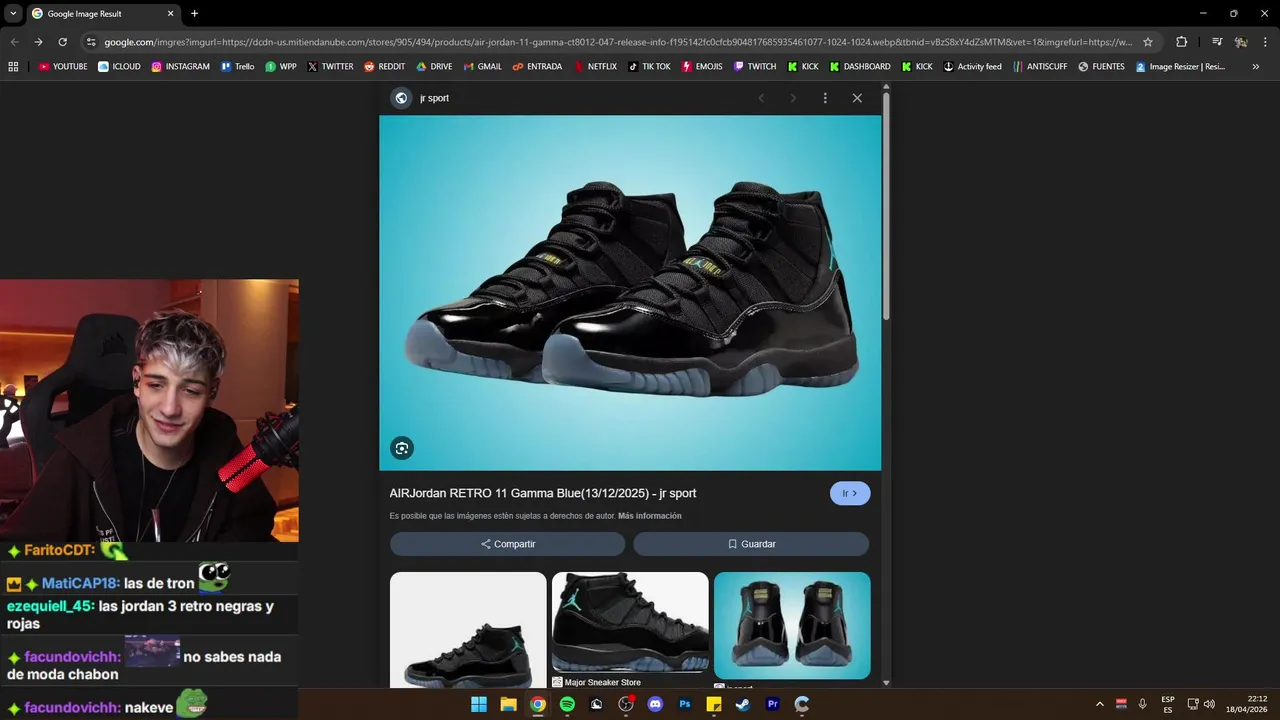Open the apps grid bookmark icon
This screenshot has height=720, width=1280.
[x=13, y=67]
